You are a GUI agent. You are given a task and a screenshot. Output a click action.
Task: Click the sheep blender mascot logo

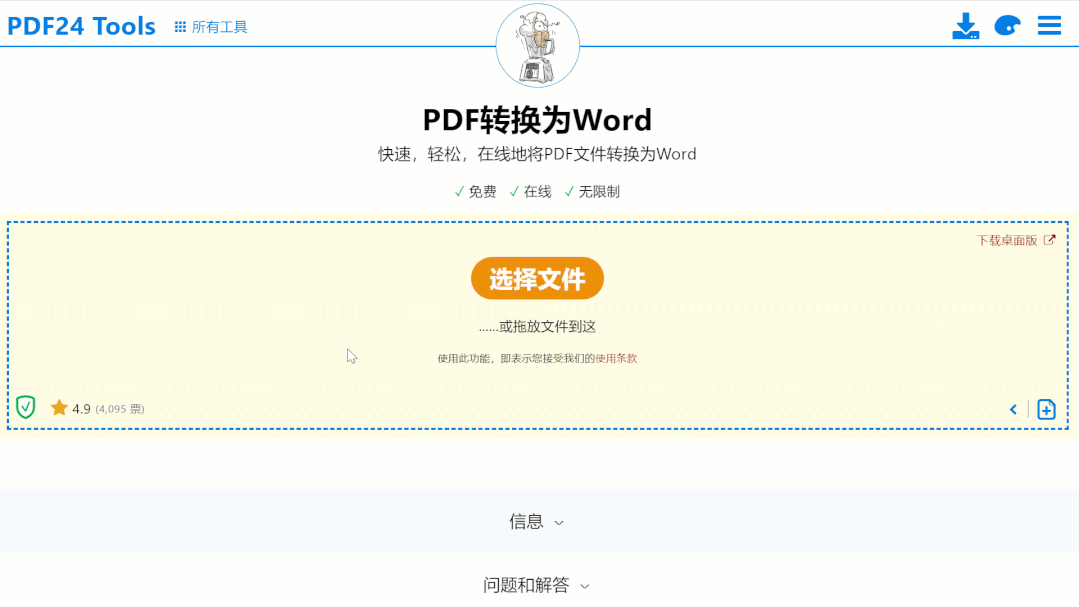coord(537,45)
